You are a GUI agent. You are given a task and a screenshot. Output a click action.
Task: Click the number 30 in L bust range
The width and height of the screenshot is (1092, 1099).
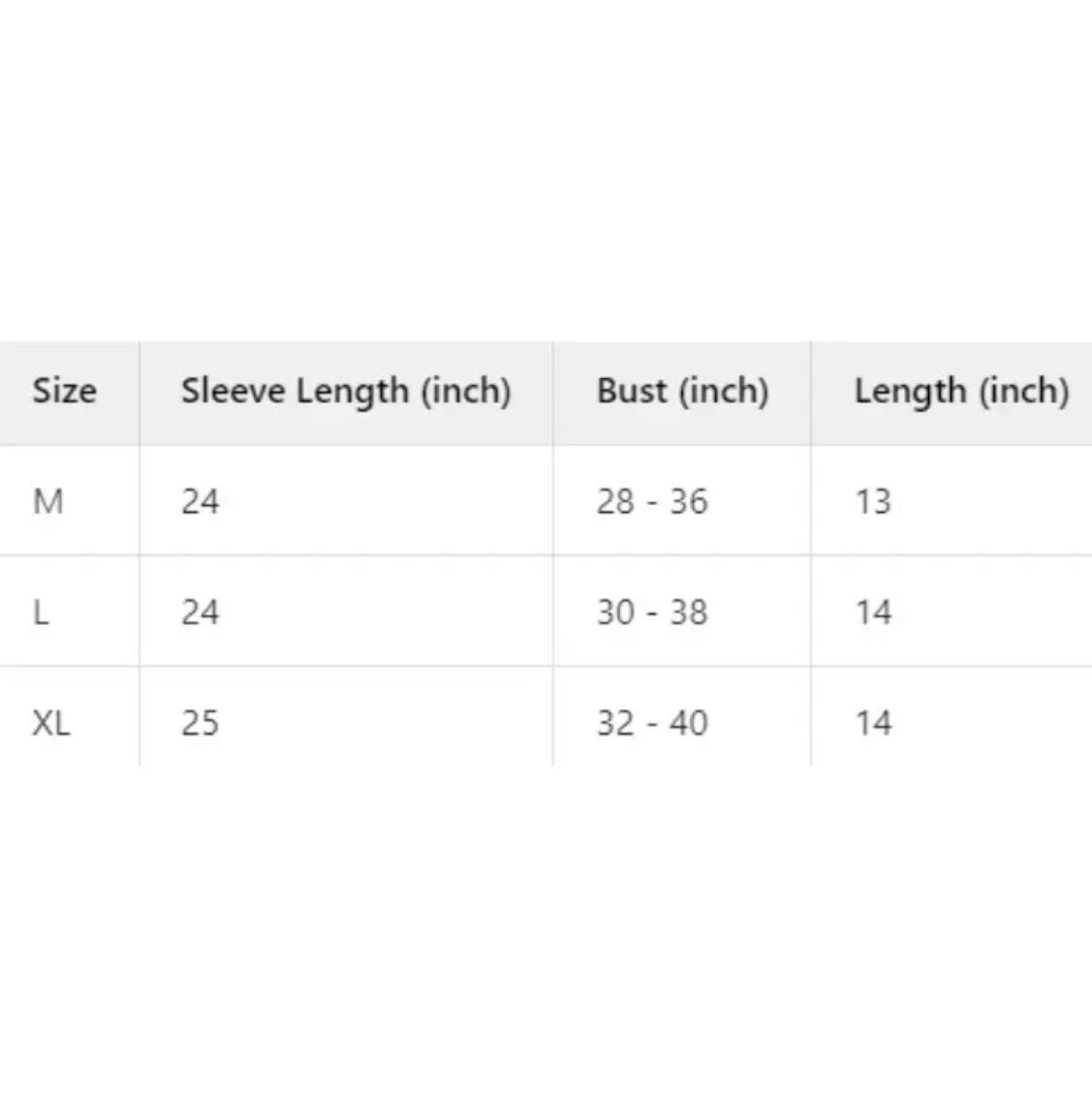point(616,612)
